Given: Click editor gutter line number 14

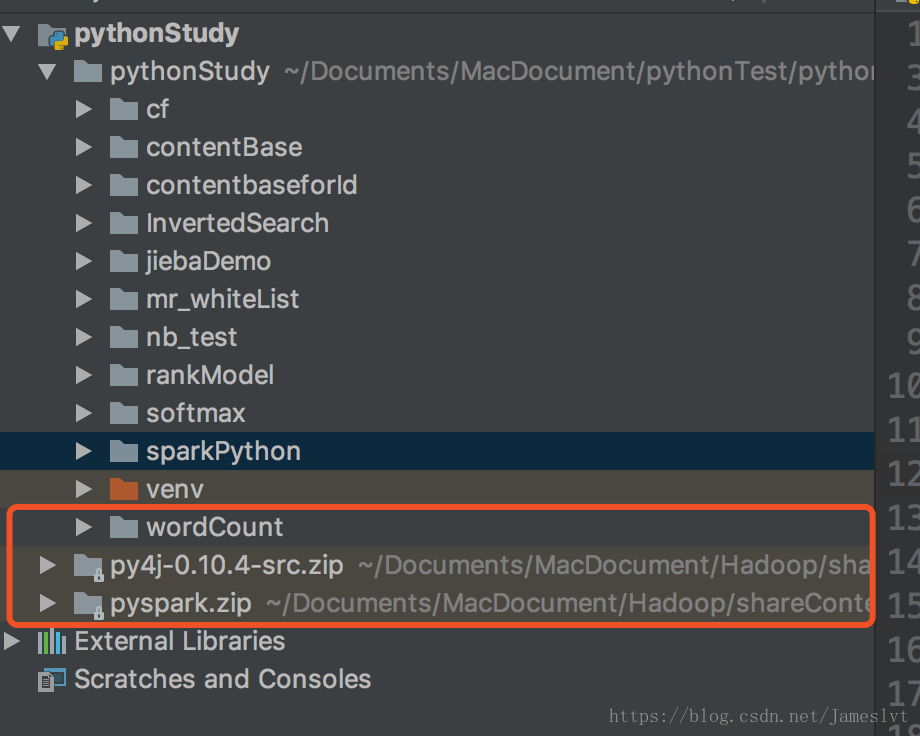Looking at the screenshot, I should click(x=904, y=561).
